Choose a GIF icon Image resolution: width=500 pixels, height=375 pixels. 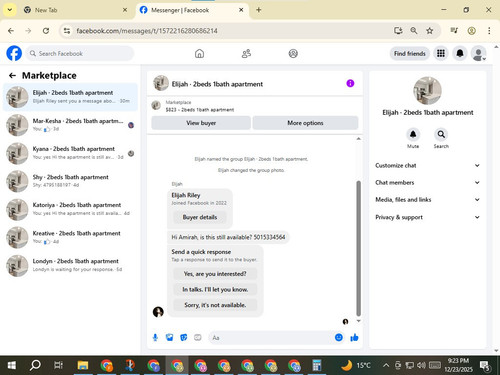198,338
